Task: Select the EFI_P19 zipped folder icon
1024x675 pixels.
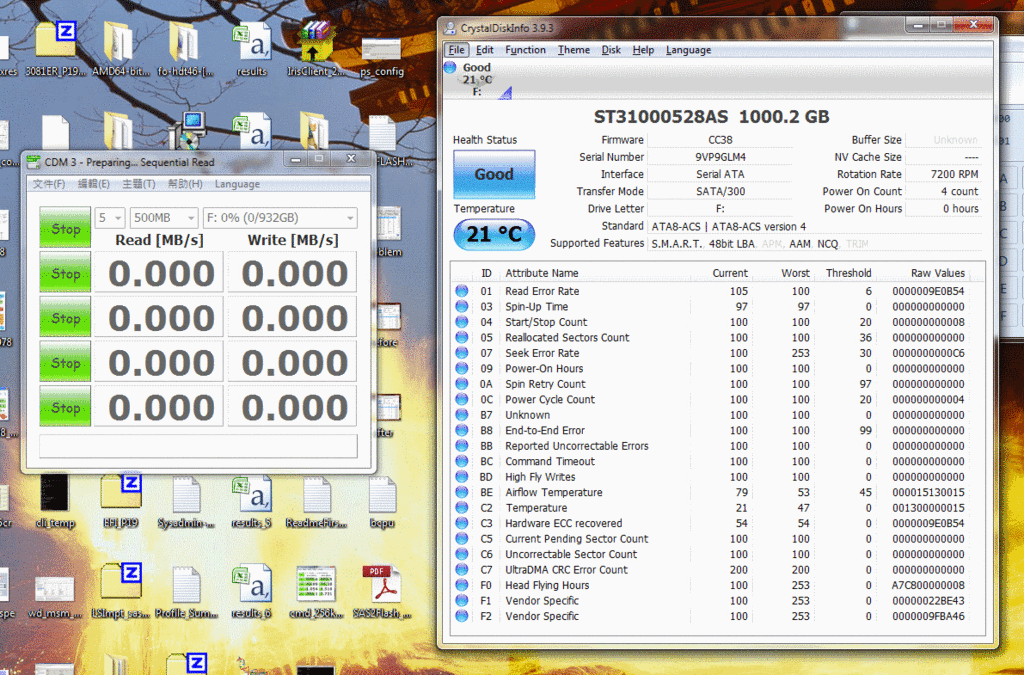Action: tap(118, 498)
